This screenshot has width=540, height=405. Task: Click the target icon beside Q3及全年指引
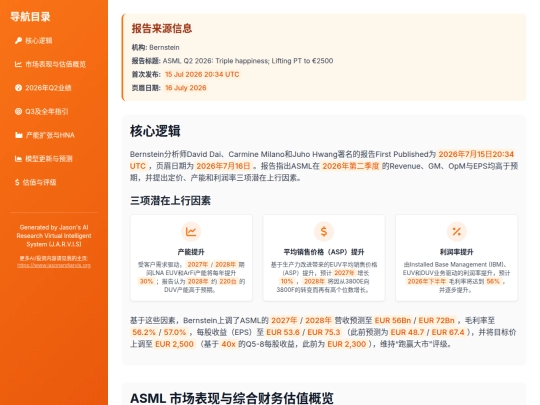click(18, 111)
